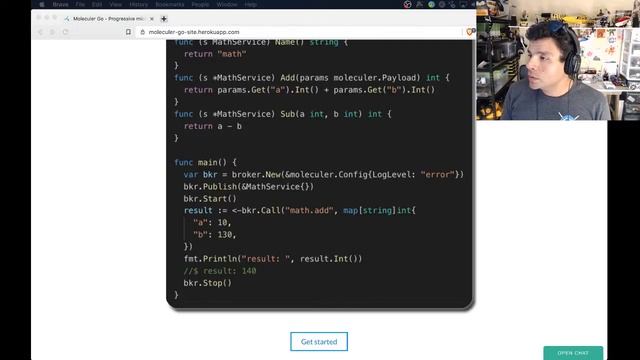Open the Edit menu
The height and width of the screenshot is (360, 640).
pyautogui.click(x=97, y=4)
